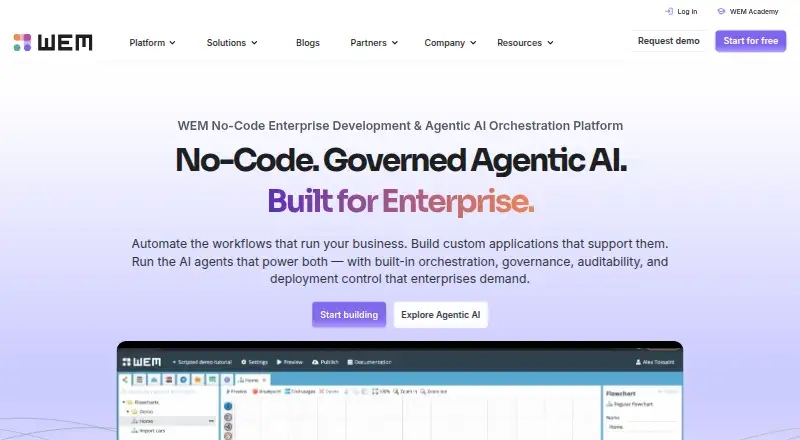Open WEM Academy link

[748, 11]
